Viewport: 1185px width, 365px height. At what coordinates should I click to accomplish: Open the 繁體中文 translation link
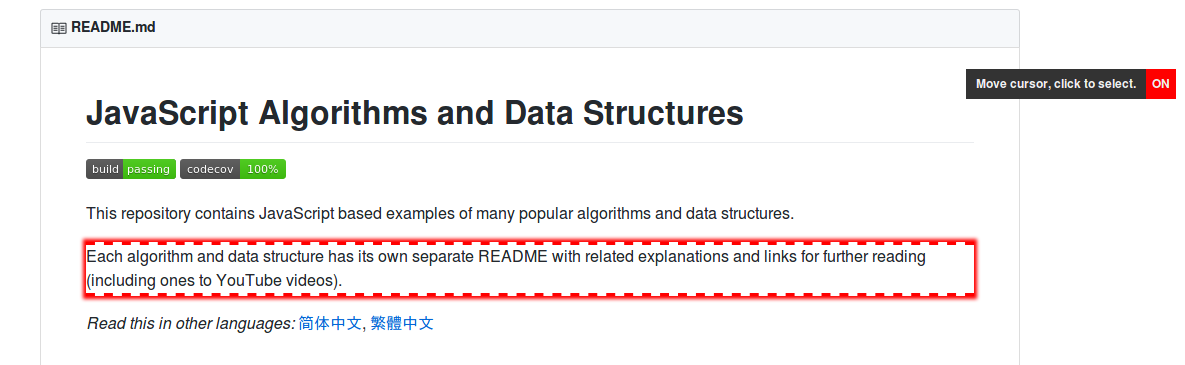(x=402, y=323)
